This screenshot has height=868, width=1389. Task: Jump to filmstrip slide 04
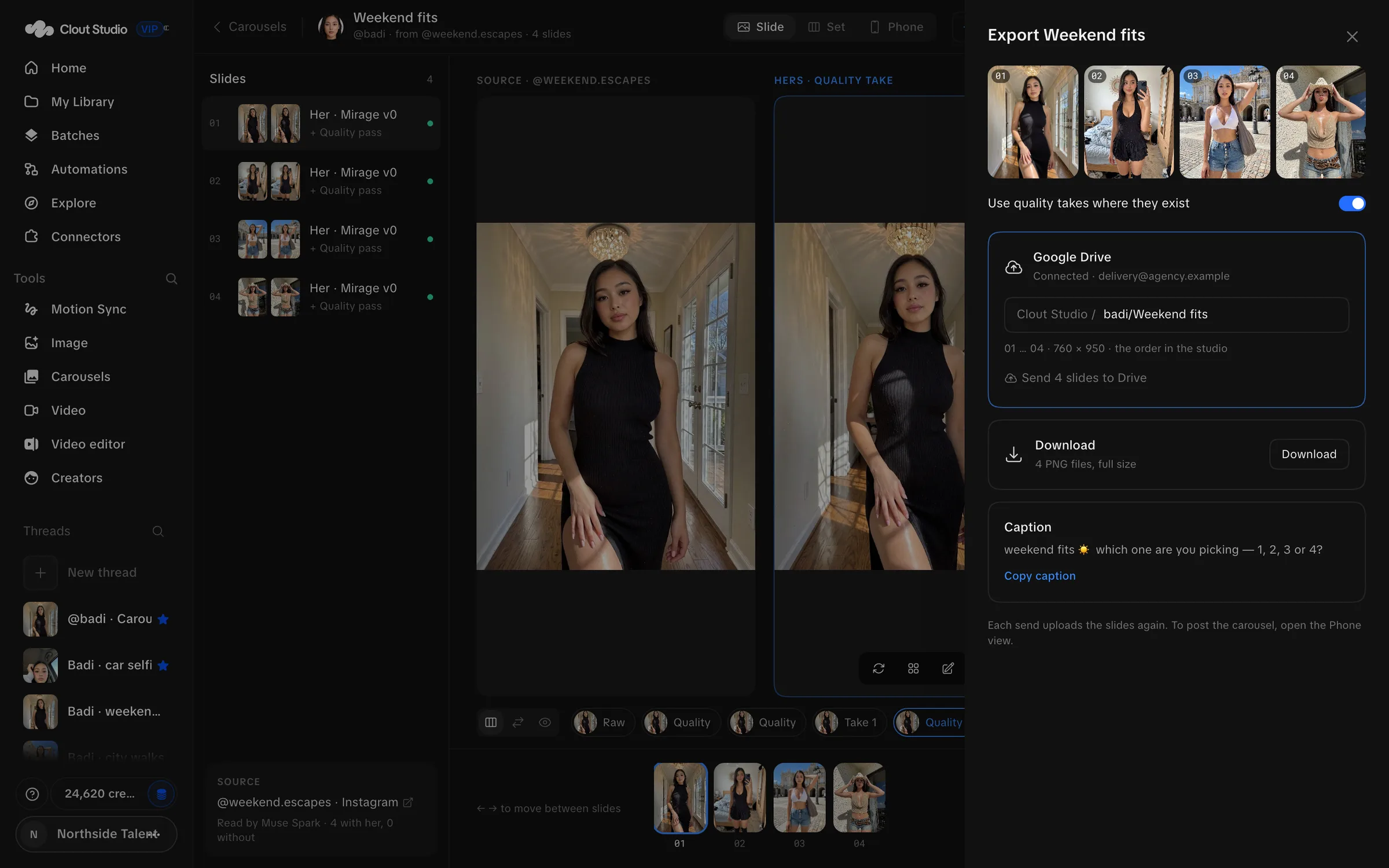click(859, 797)
